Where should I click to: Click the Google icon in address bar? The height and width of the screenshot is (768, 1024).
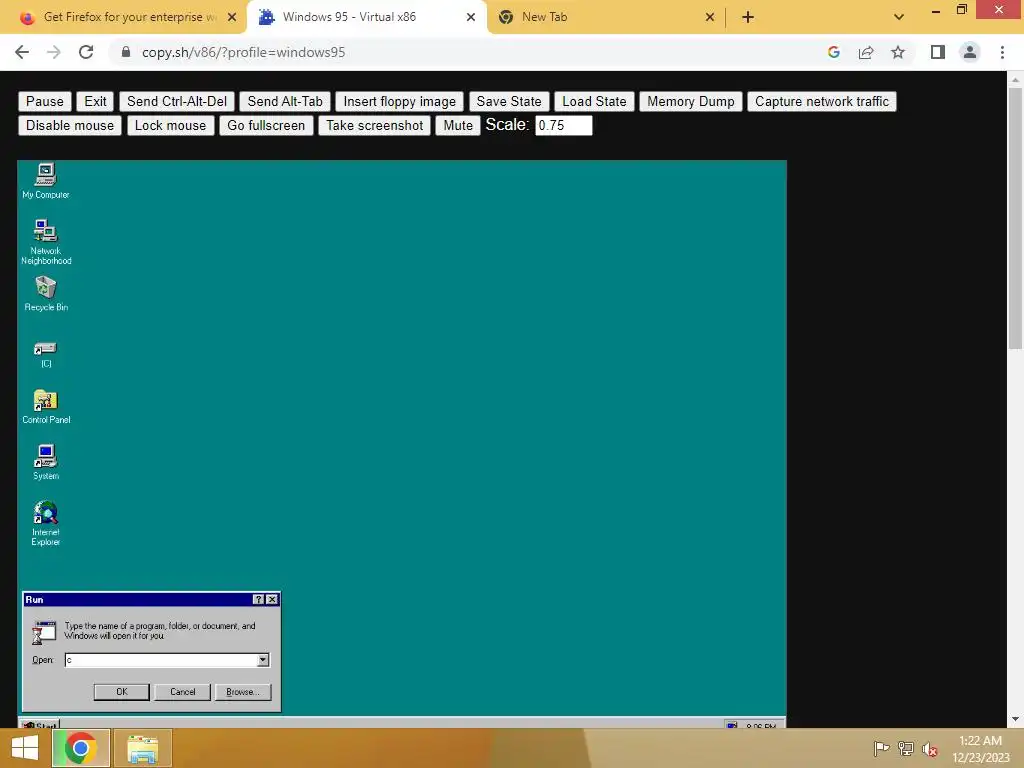834,52
